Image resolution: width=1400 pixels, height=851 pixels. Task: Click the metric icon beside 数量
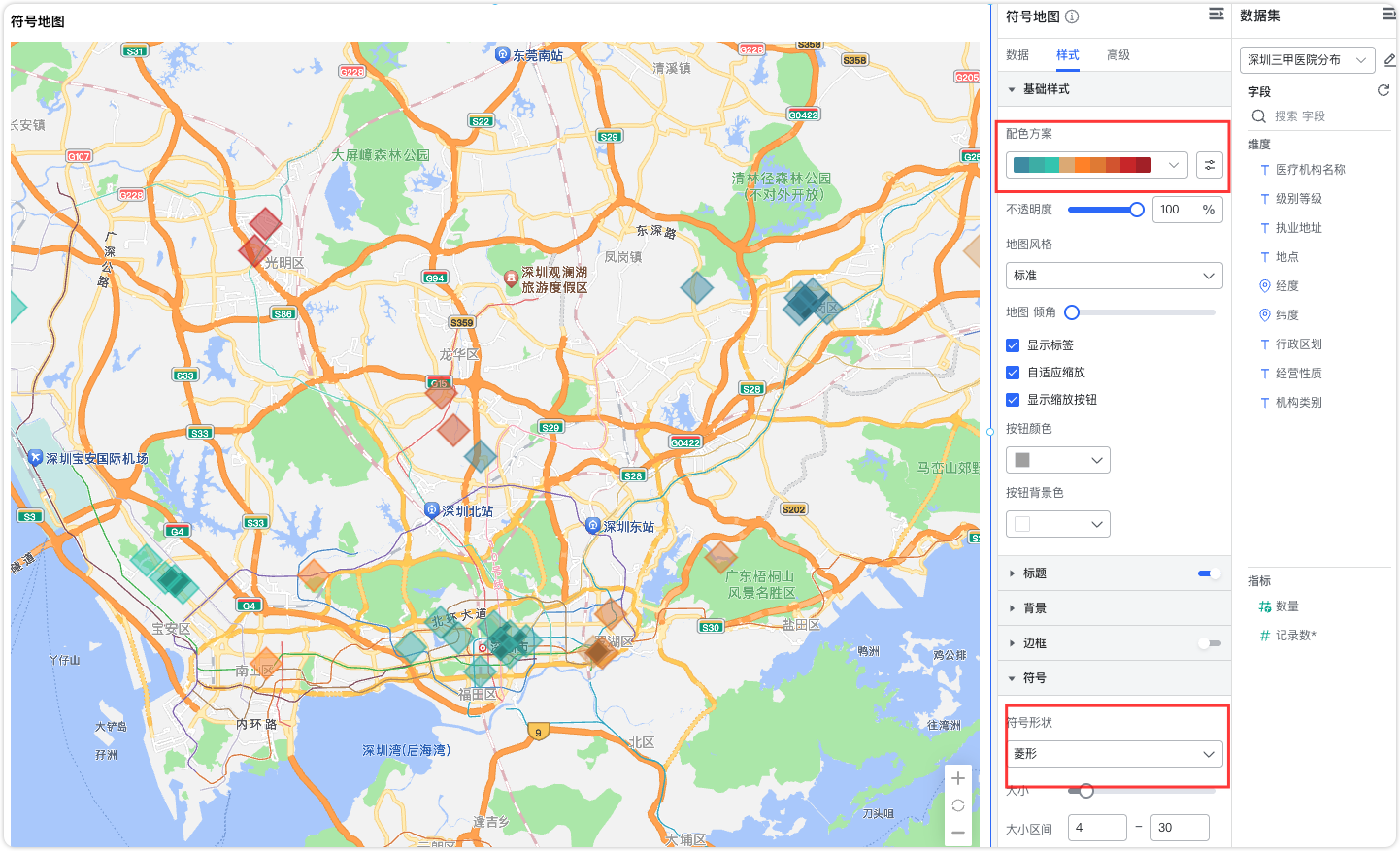[x=1262, y=606]
